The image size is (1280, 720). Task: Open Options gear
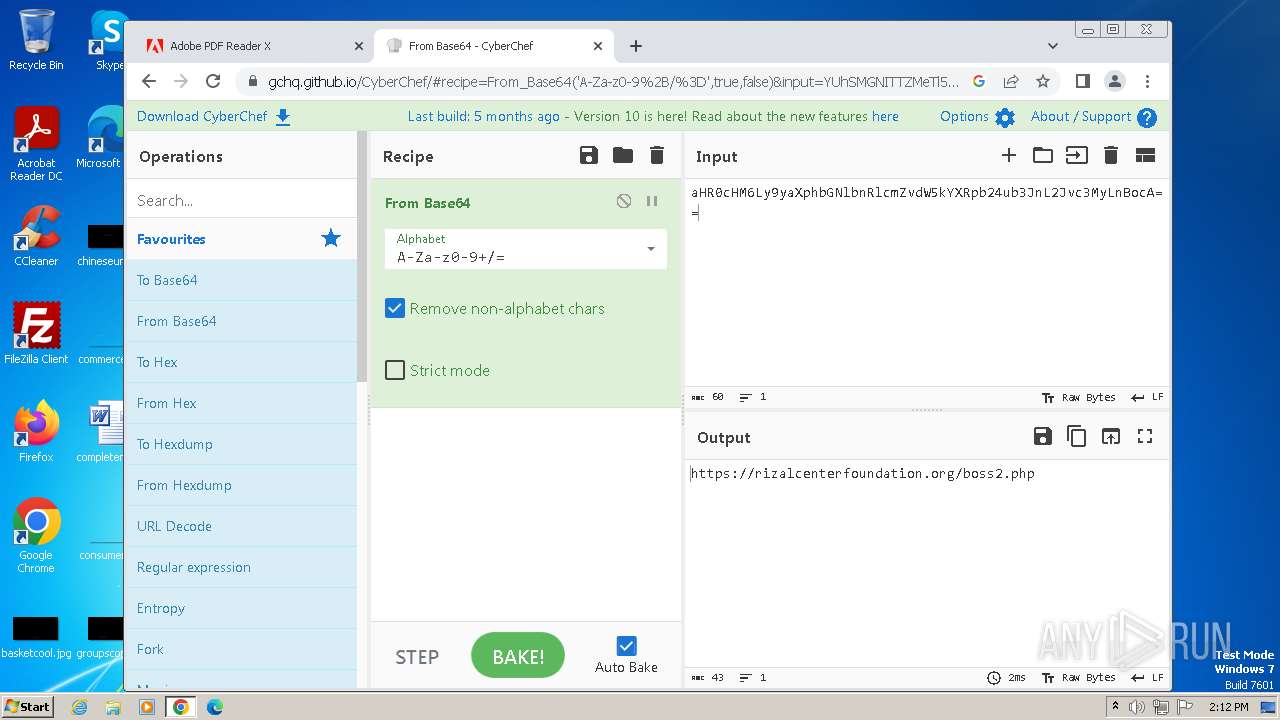(x=1005, y=117)
